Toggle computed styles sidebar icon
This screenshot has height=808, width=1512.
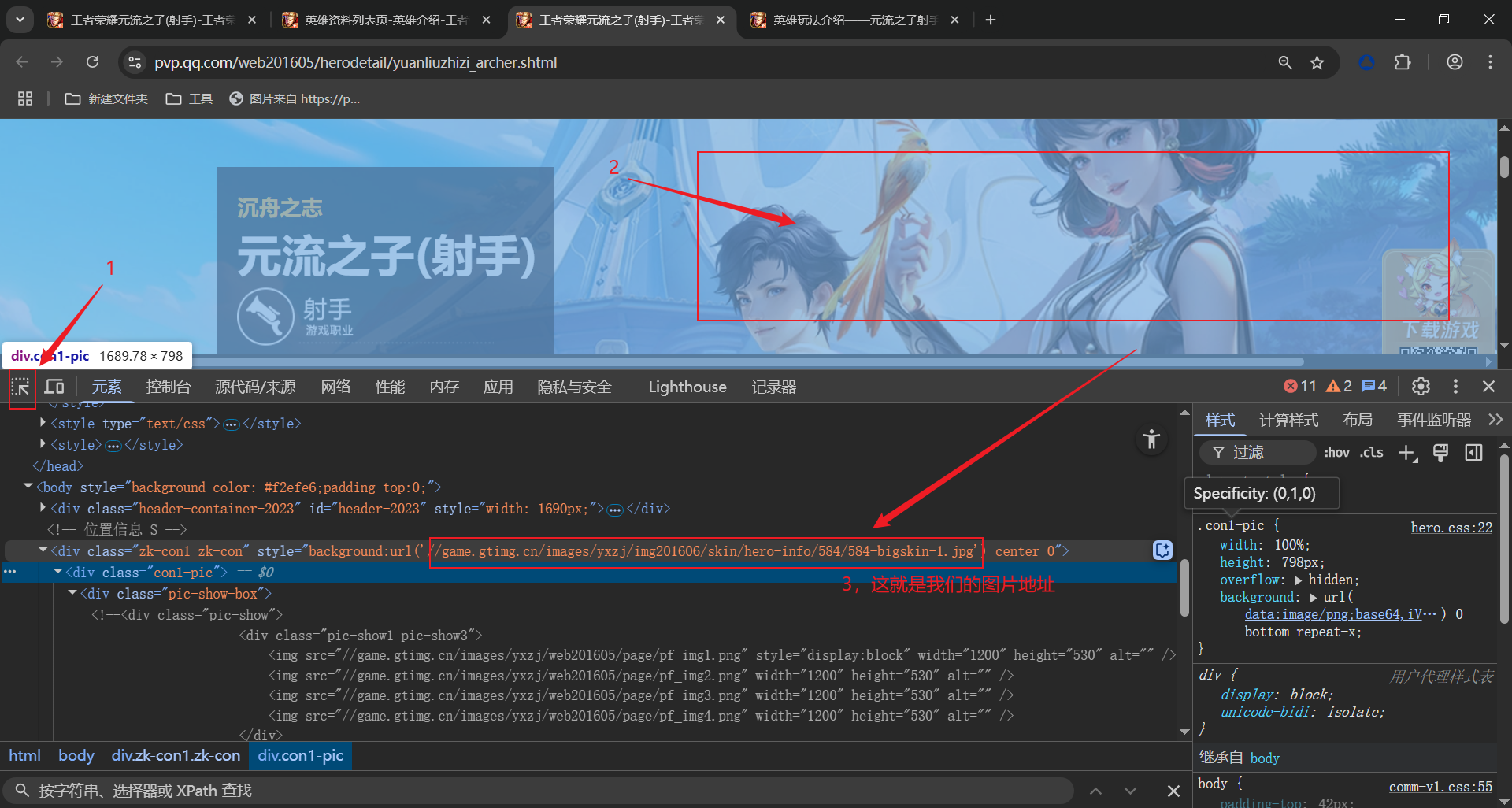(1473, 453)
